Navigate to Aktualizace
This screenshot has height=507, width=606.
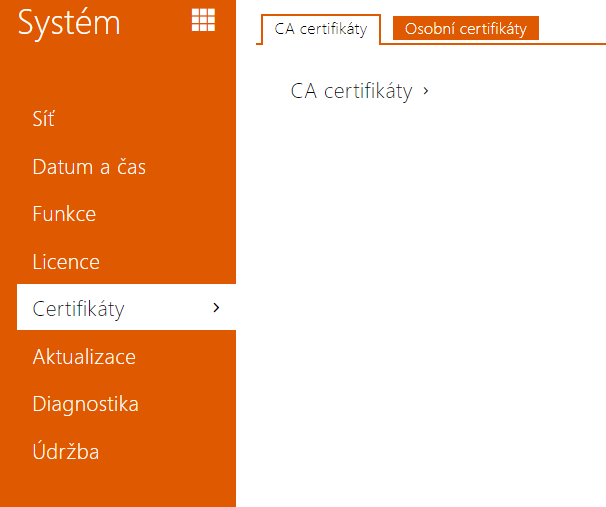point(84,356)
